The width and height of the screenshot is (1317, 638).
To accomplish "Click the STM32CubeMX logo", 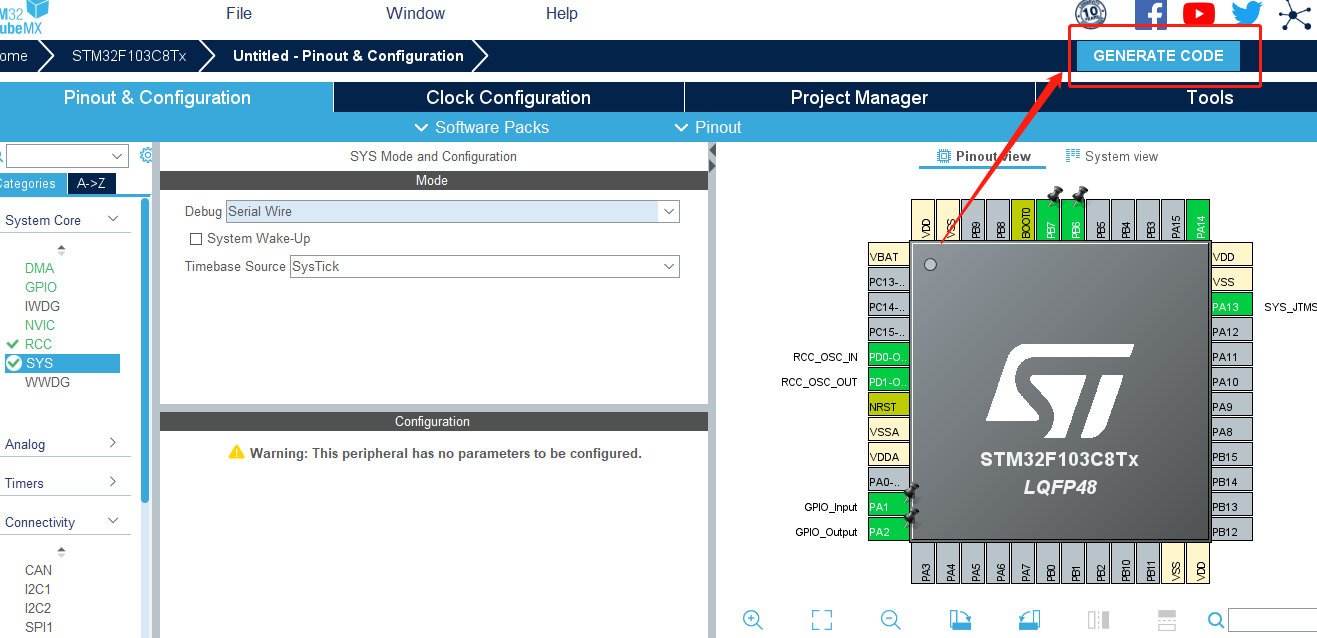I will [x=22, y=17].
